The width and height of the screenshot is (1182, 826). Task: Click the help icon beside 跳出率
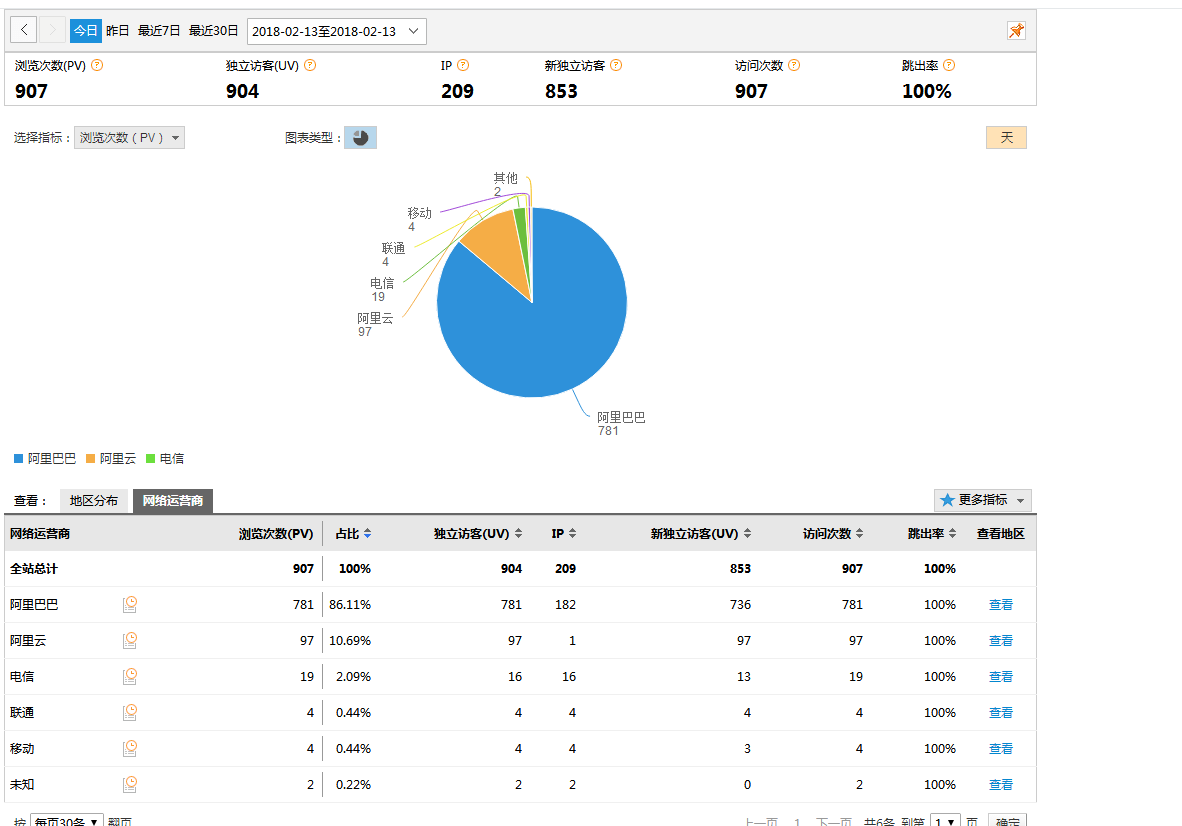(949, 65)
